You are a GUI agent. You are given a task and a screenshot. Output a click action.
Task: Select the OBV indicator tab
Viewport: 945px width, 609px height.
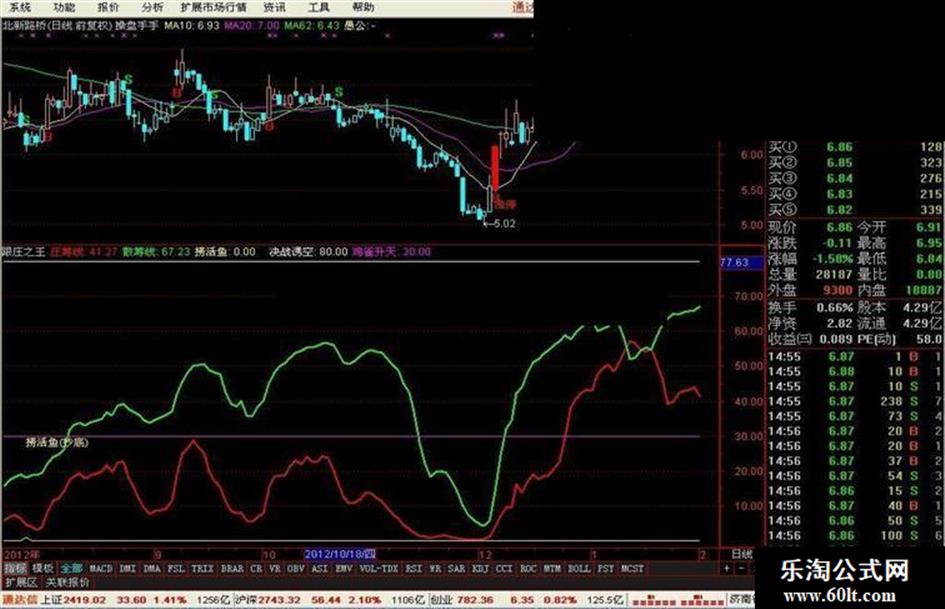click(296, 569)
